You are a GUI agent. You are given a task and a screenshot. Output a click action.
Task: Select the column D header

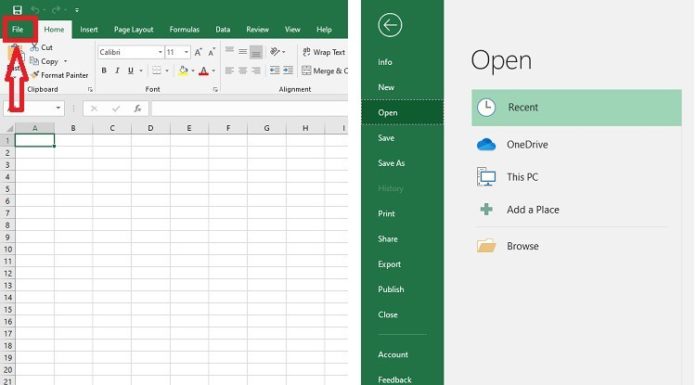(x=150, y=128)
